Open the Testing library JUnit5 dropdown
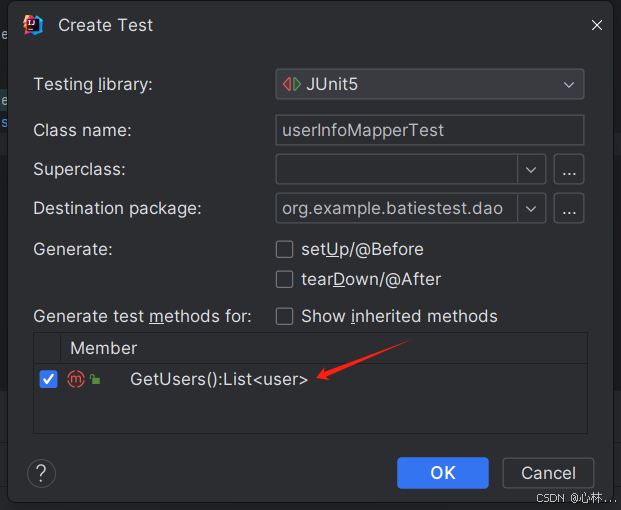 pos(430,84)
